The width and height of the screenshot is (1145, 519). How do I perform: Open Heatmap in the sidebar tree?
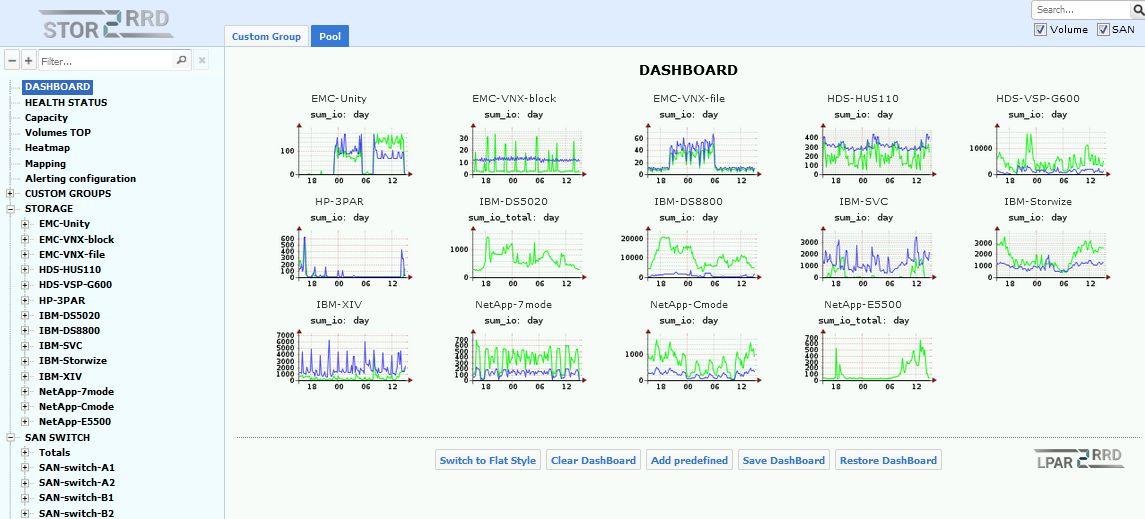(45, 148)
